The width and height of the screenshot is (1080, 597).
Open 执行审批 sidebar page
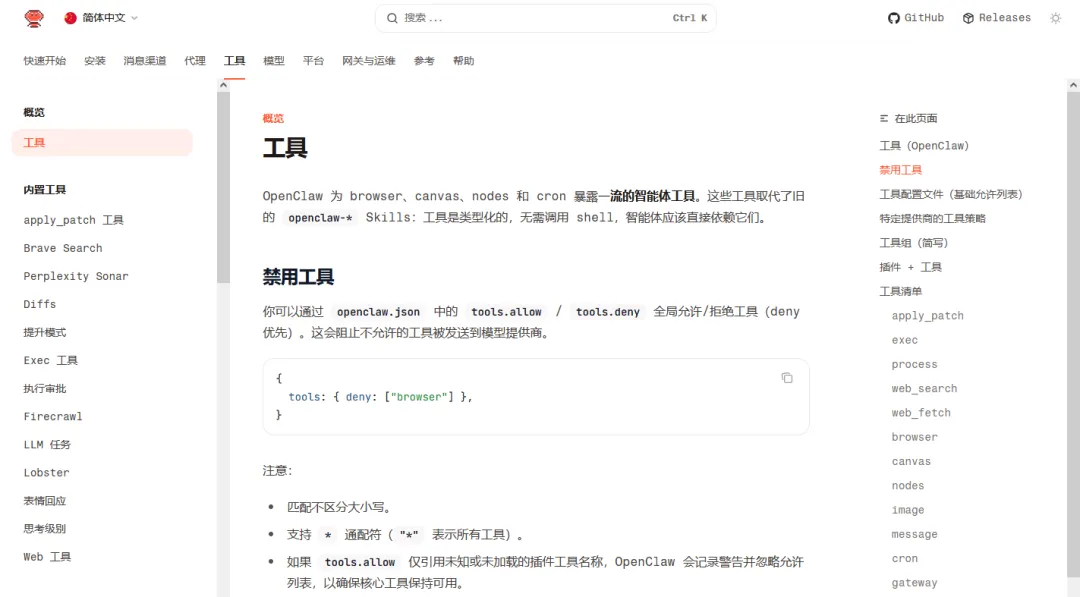pyautogui.click(x=45, y=388)
